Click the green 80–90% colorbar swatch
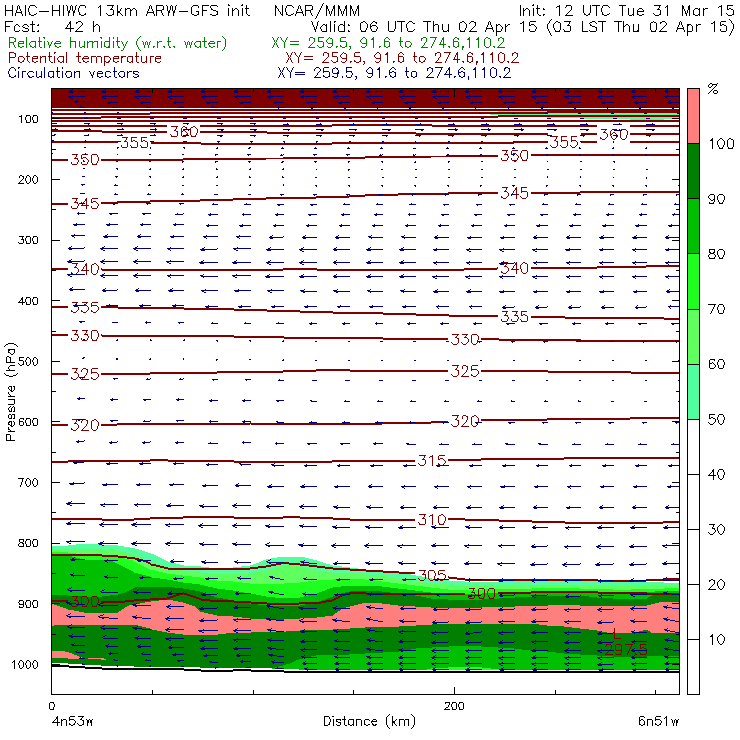Screen dimensions: 740x740 coord(693,227)
